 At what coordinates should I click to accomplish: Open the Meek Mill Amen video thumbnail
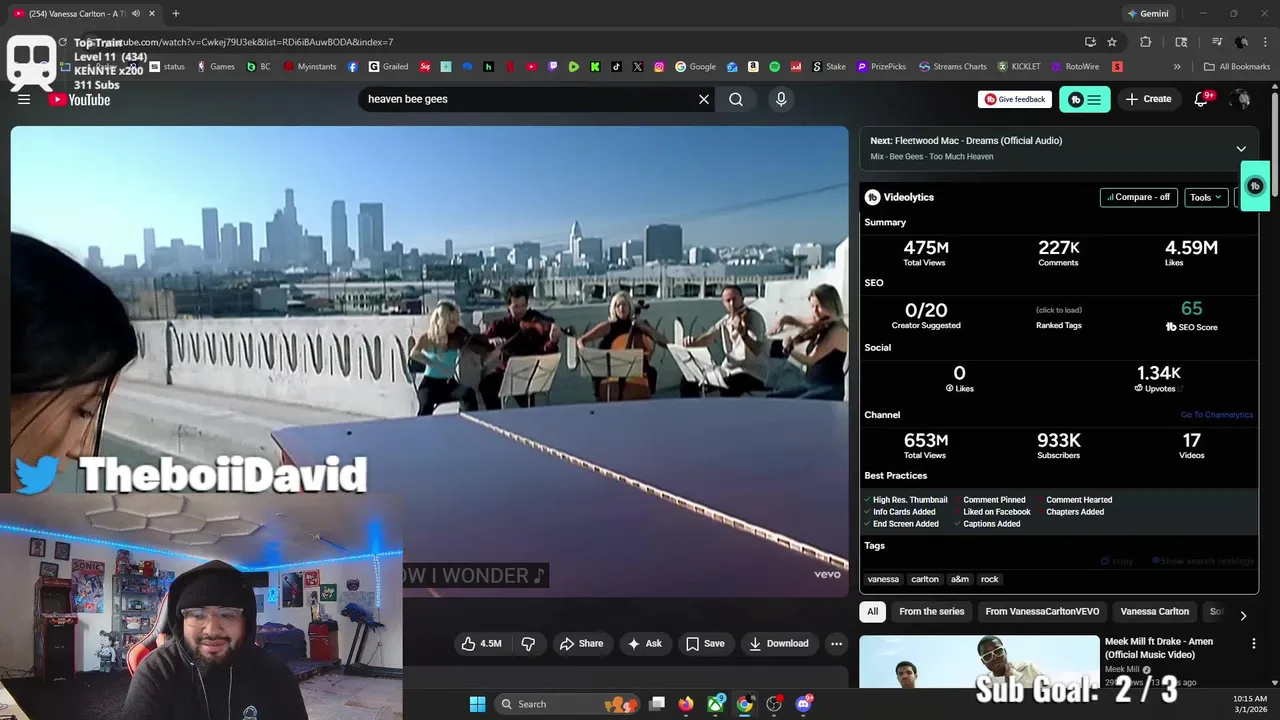[x=978, y=662]
